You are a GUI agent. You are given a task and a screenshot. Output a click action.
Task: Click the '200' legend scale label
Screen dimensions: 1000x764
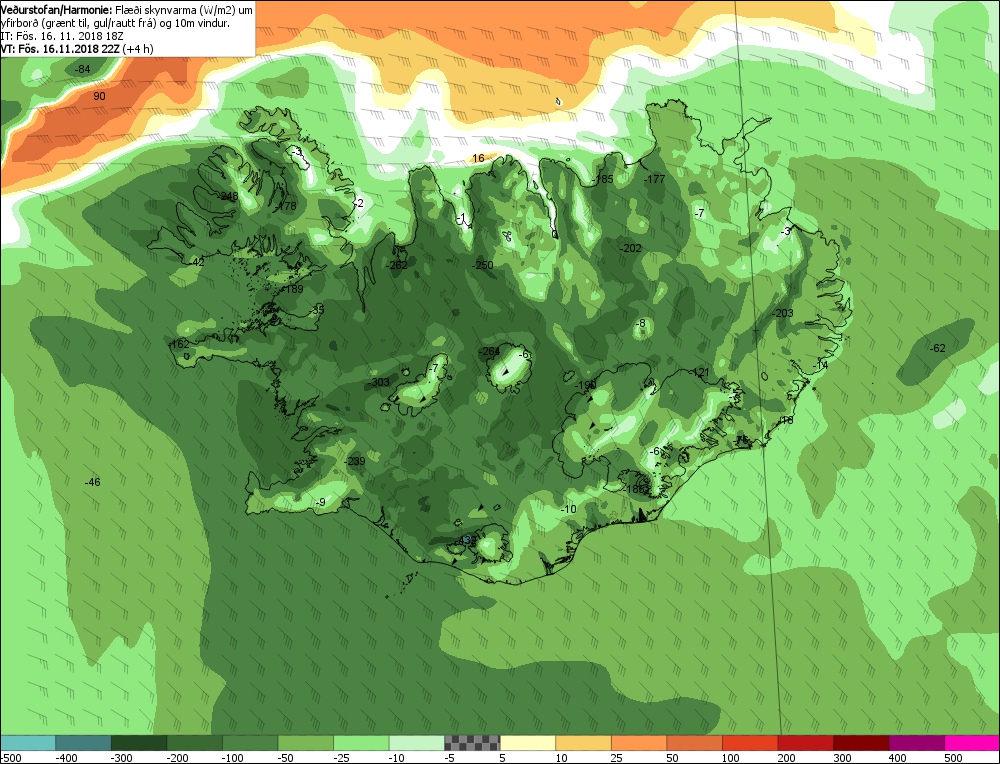pyautogui.click(x=786, y=758)
